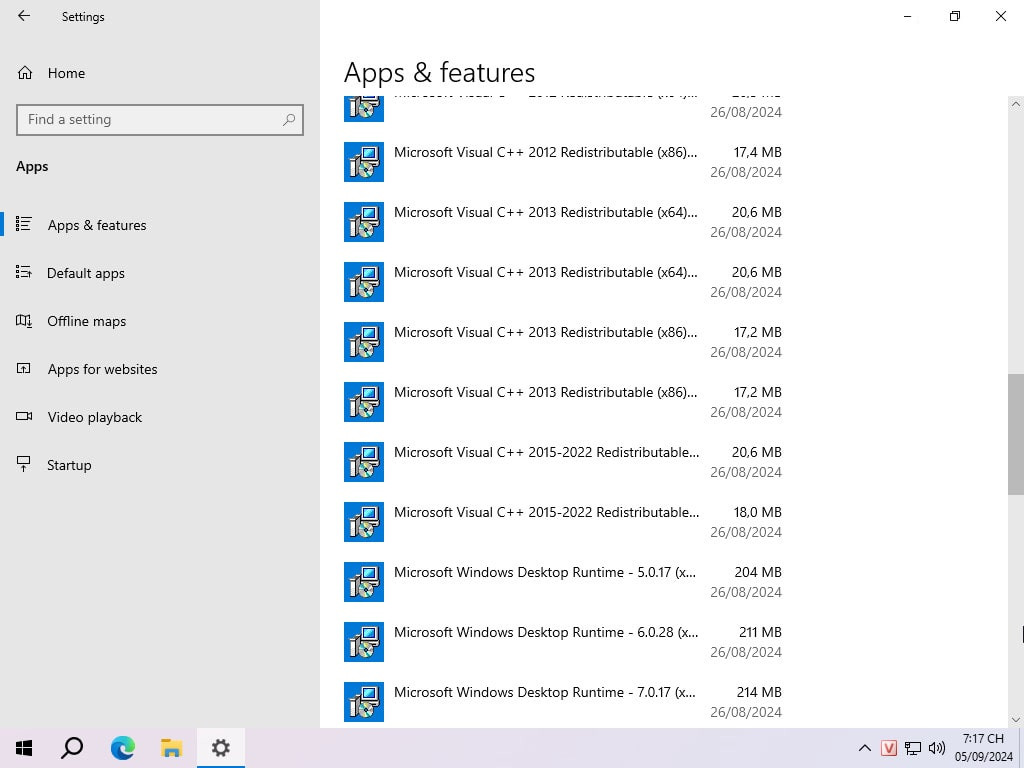
Task: Launch Microsoft Edge from taskbar
Action: pos(122,747)
